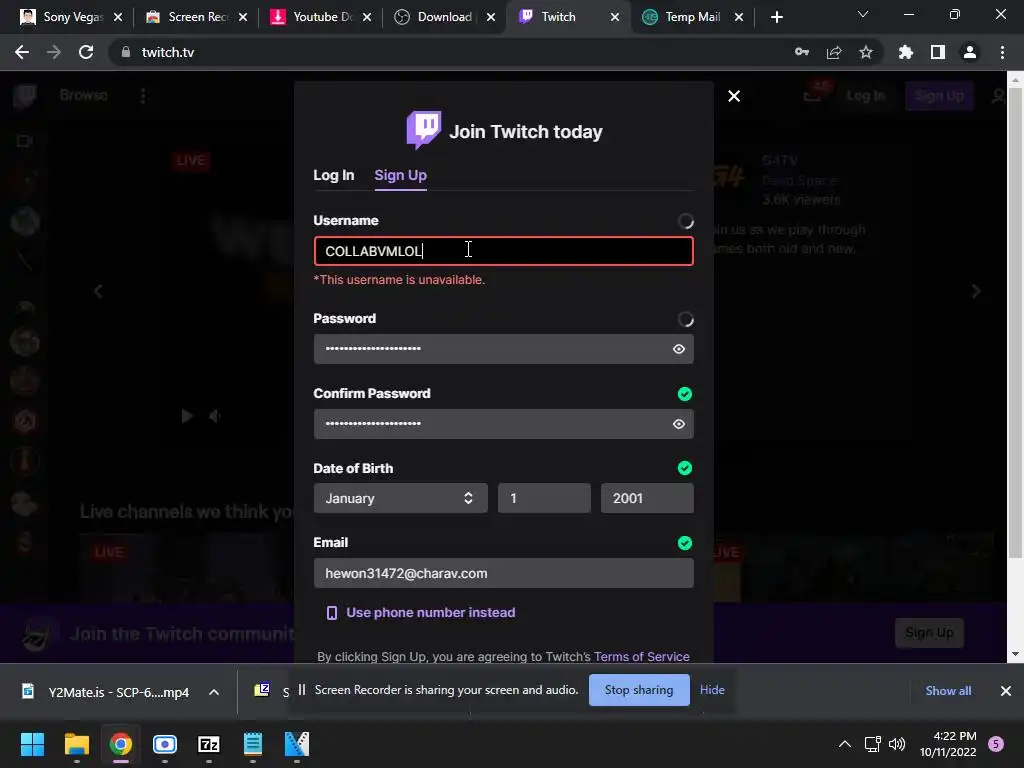The height and width of the screenshot is (768, 1024).
Task: Open the screen recorder taskbar app
Action: click(x=165, y=744)
